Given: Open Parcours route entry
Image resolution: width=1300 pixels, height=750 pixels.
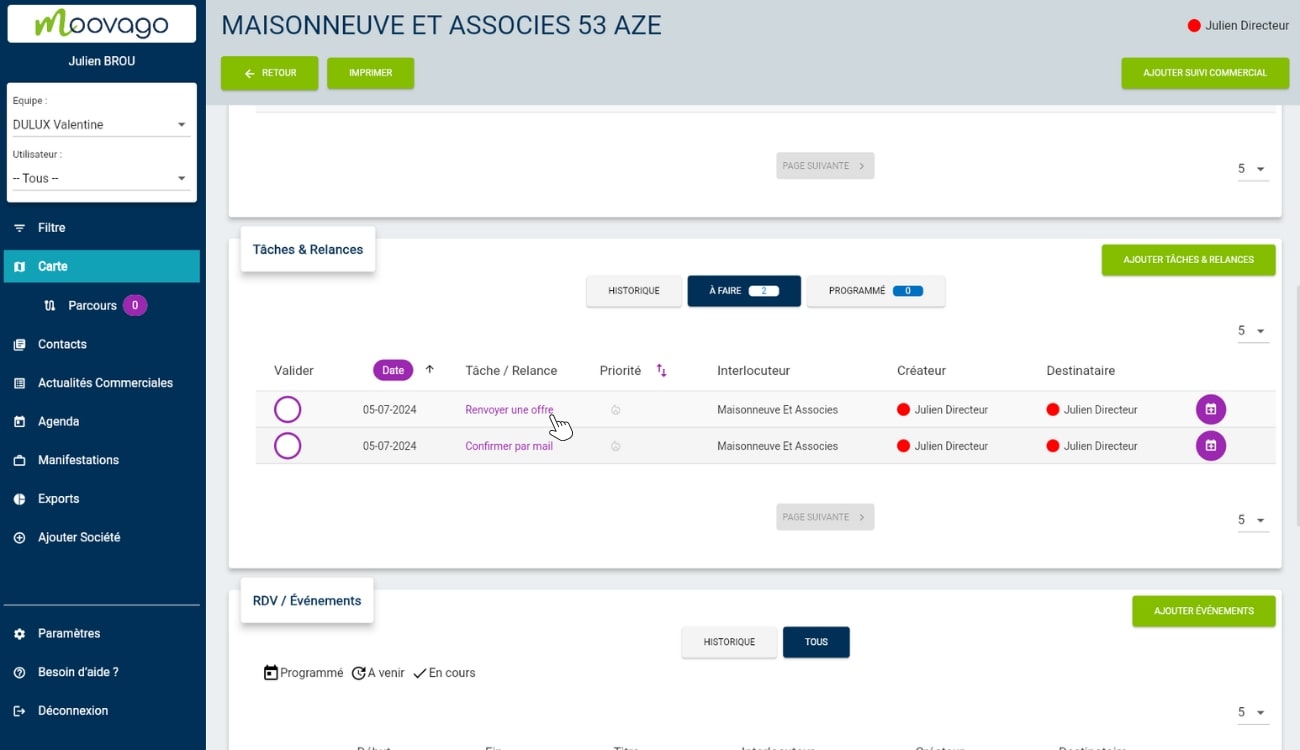Looking at the screenshot, I should click(92, 305).
